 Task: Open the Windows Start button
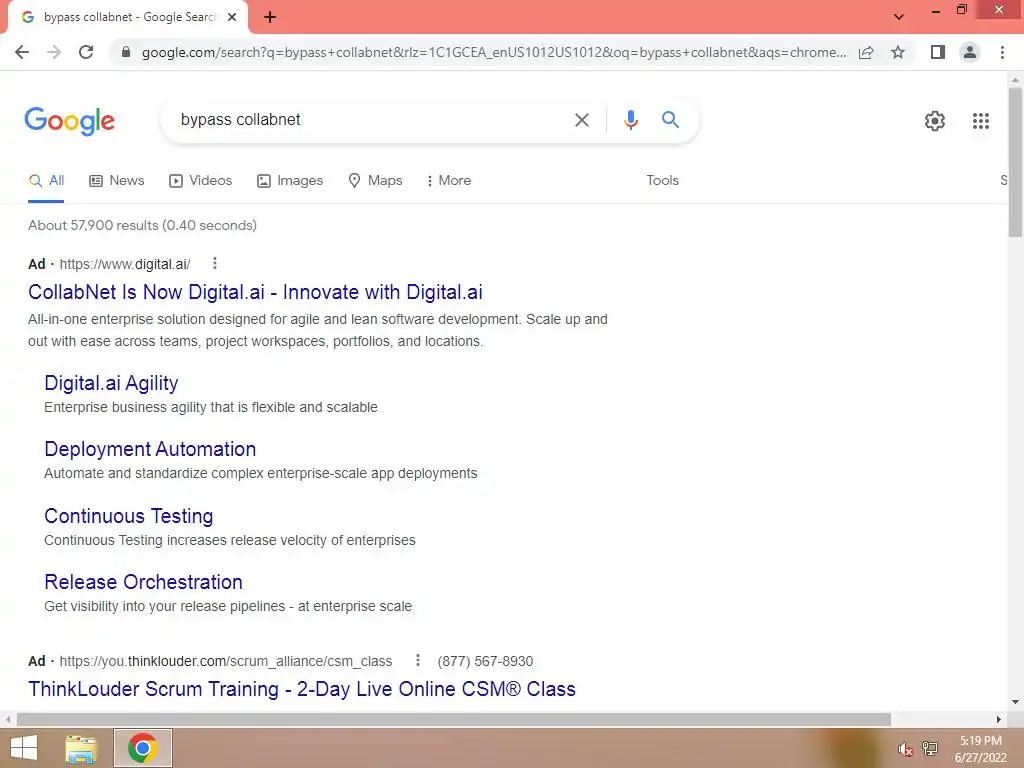[x=24, y=748]
